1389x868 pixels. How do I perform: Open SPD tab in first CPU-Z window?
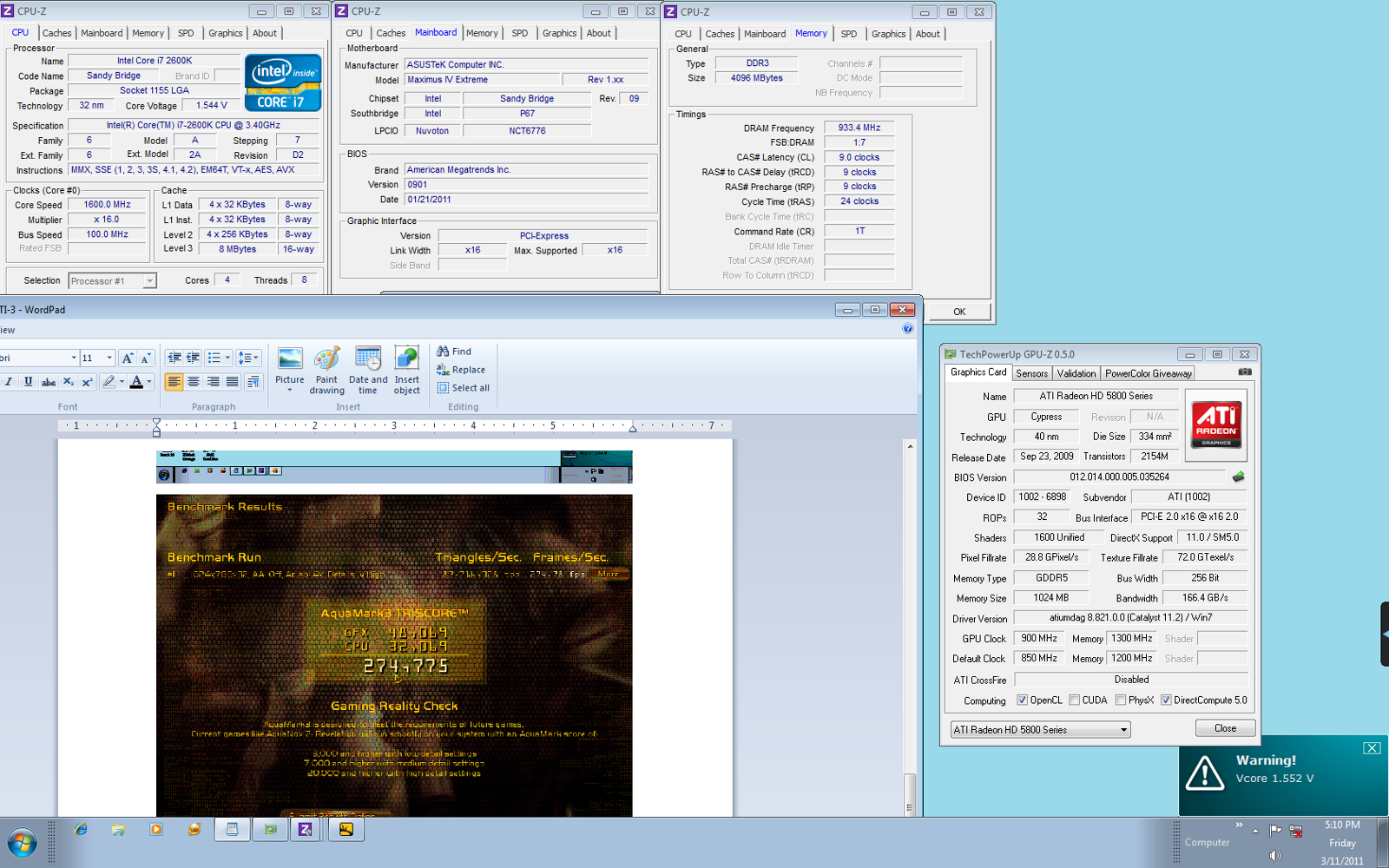[186, 33]
